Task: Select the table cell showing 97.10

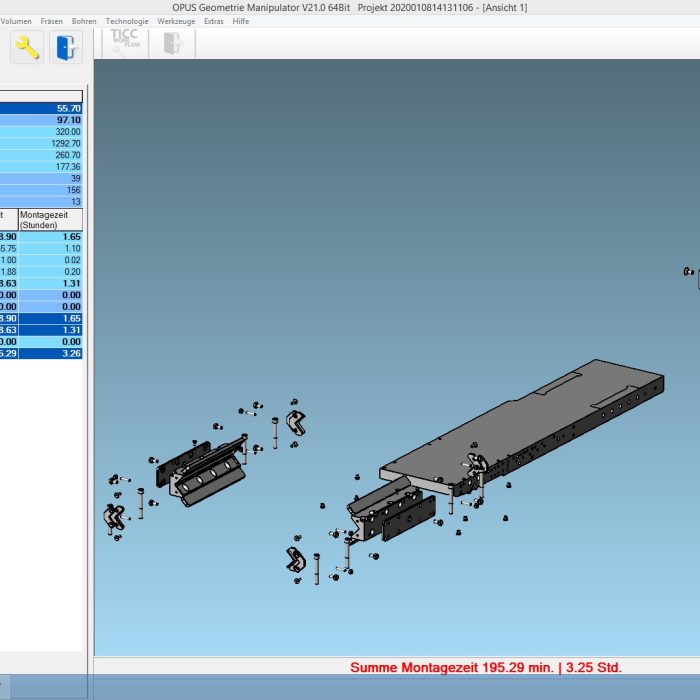Action: pos(41,120)
